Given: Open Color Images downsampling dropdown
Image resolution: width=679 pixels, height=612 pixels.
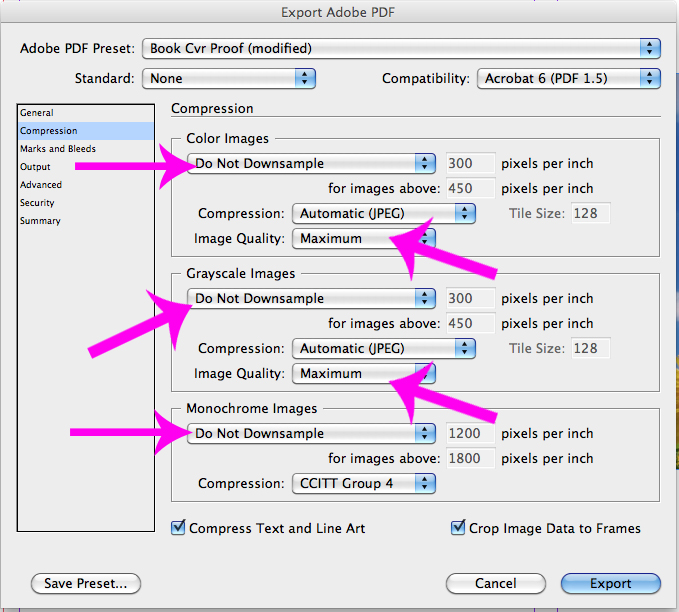Looking at the screenshot, I should coord(311,163).
